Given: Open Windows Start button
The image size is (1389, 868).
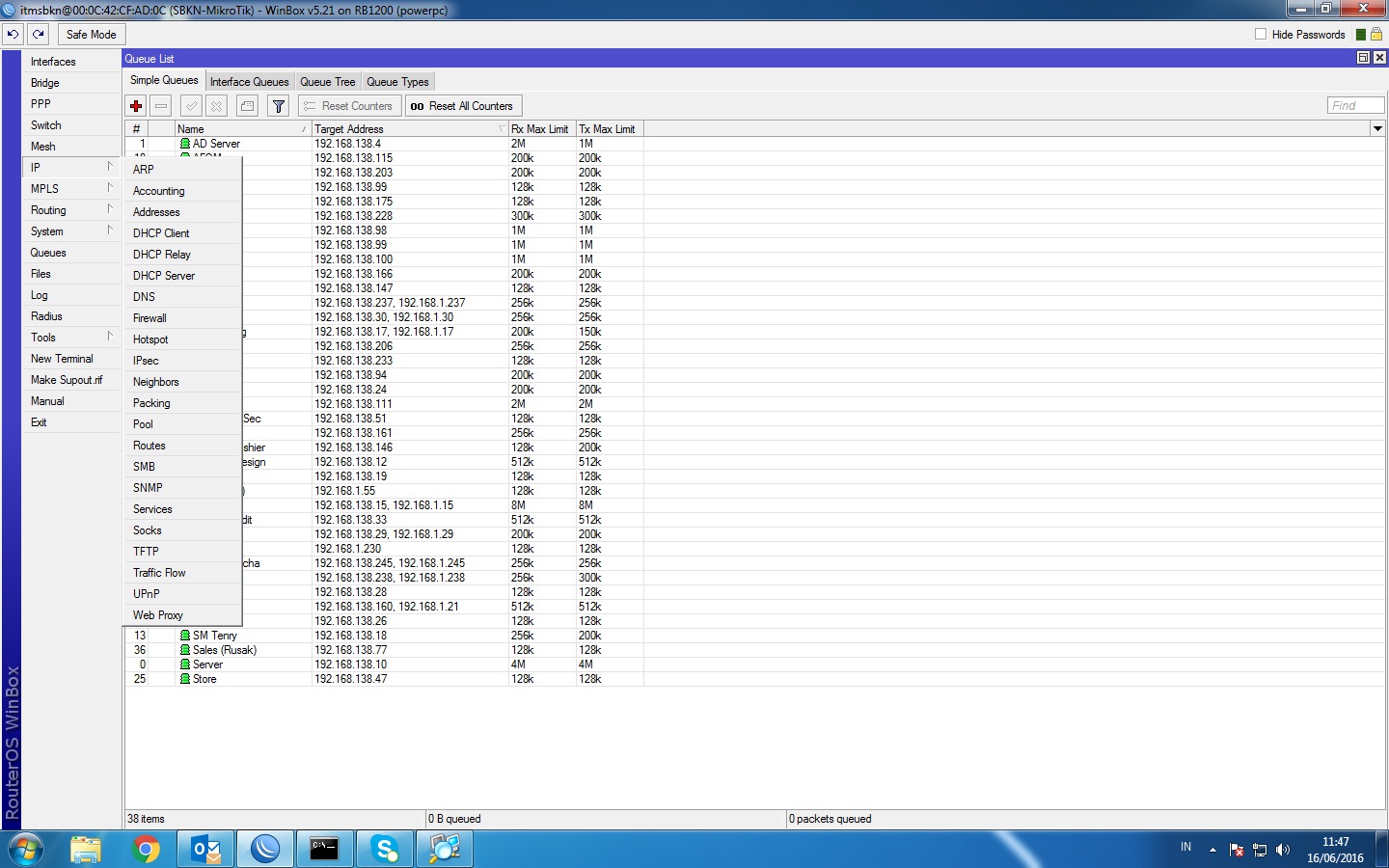Looking at the screenshot, I should coord(26,850).
